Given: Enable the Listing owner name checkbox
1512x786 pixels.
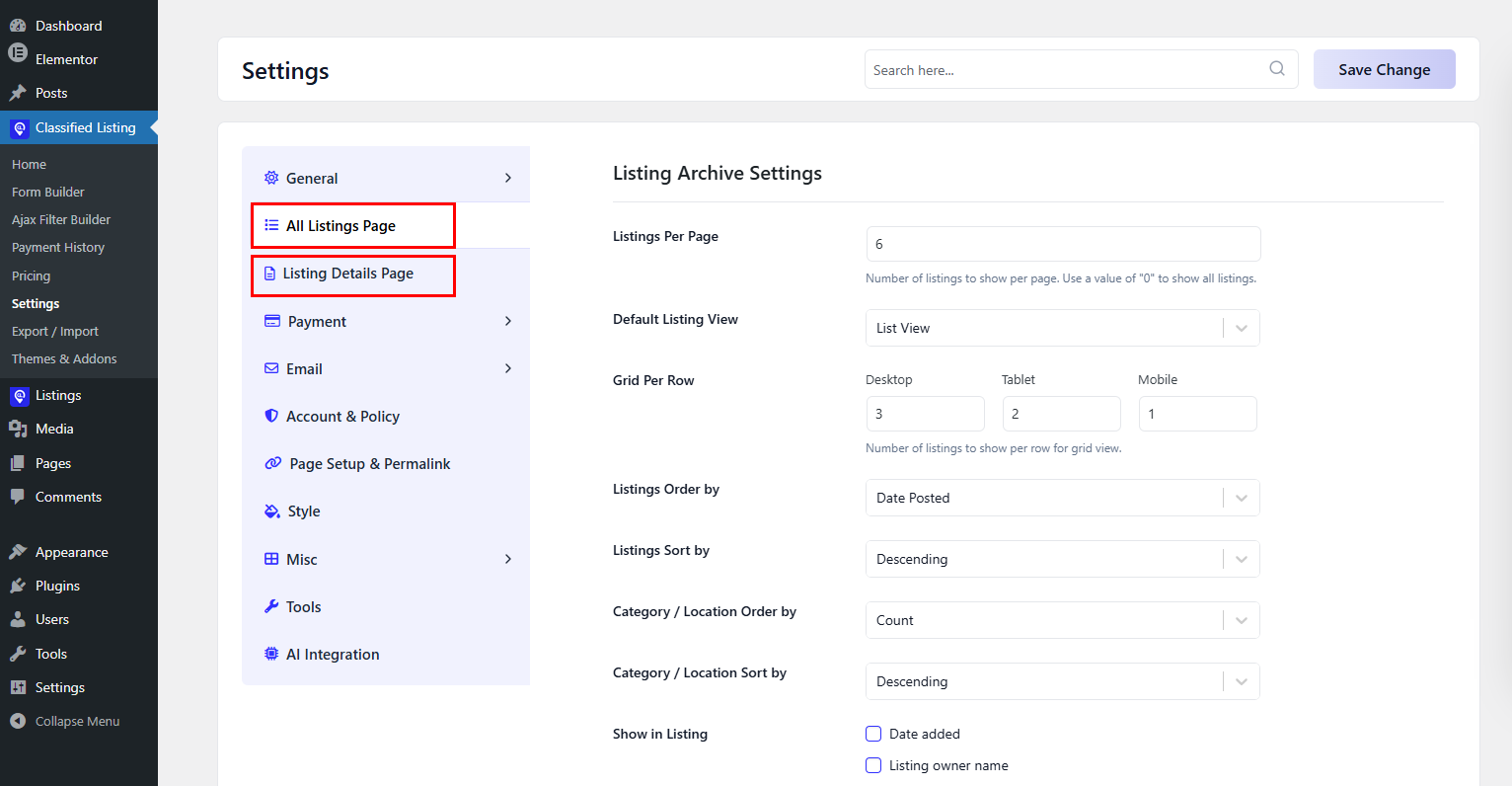Looking at the screenshot, I should coord(873,765).
